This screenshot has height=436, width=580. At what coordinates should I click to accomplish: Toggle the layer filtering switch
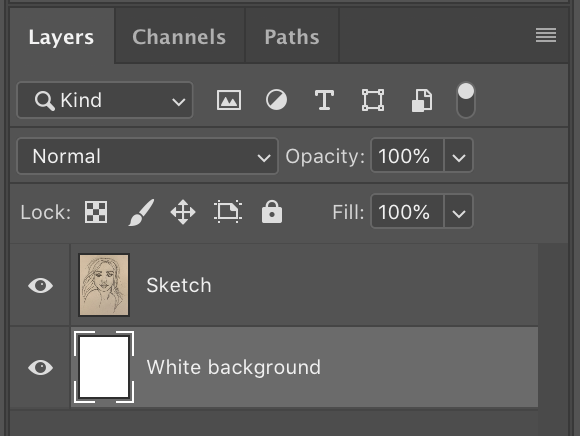click(x=466, y=100)
